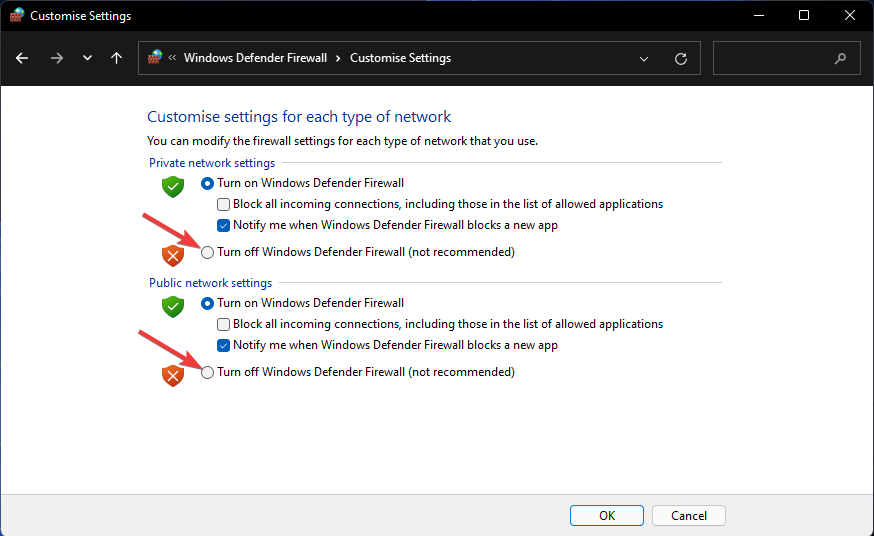Image resolution: width=874 pixels, height=536 pixels.
Task: Refresh the Customise Settings page
Action: (681, 59)
